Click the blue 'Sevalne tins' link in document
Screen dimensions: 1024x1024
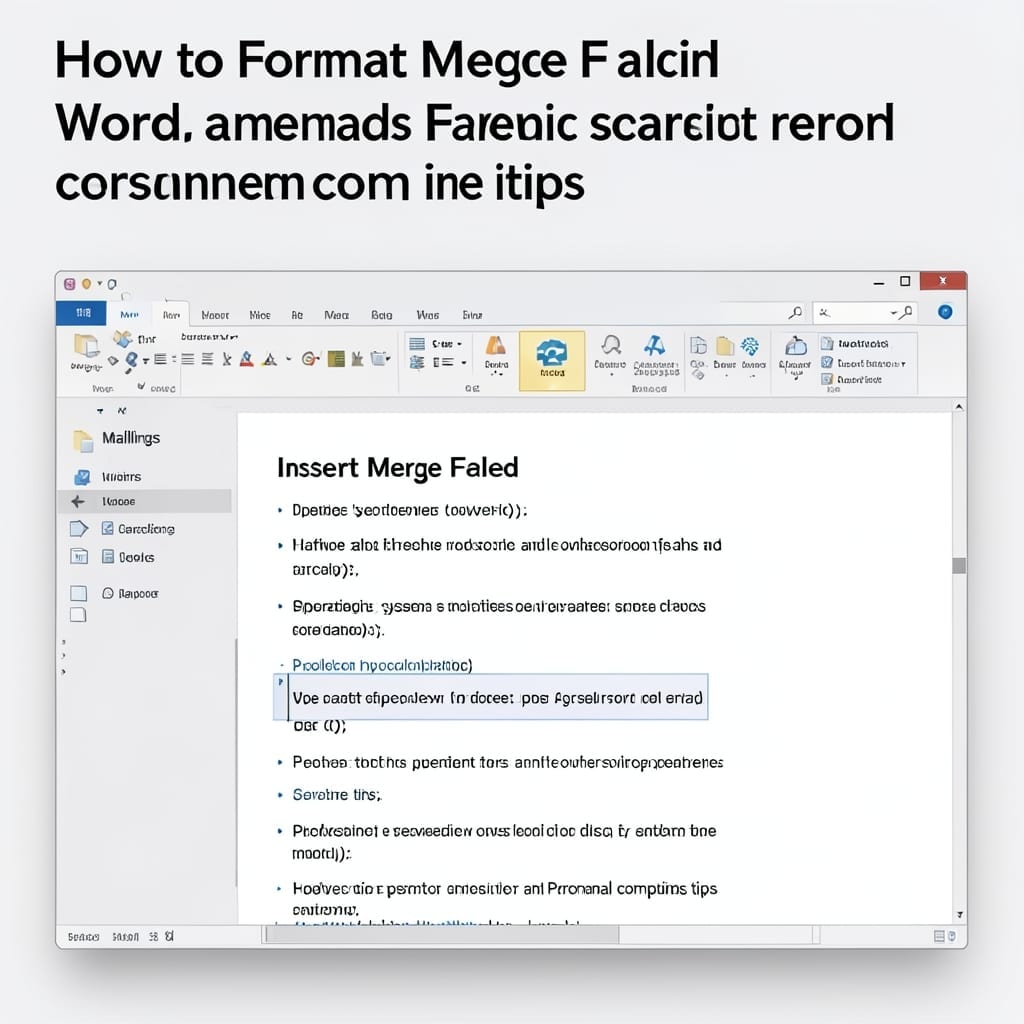[337, 795]
